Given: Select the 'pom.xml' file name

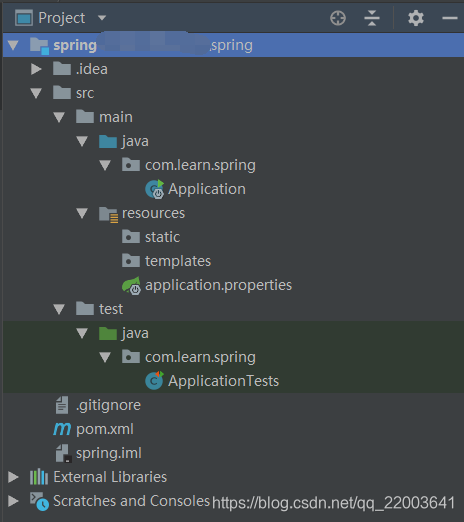Looking at the screenshot, I should [x=105, y=429].
